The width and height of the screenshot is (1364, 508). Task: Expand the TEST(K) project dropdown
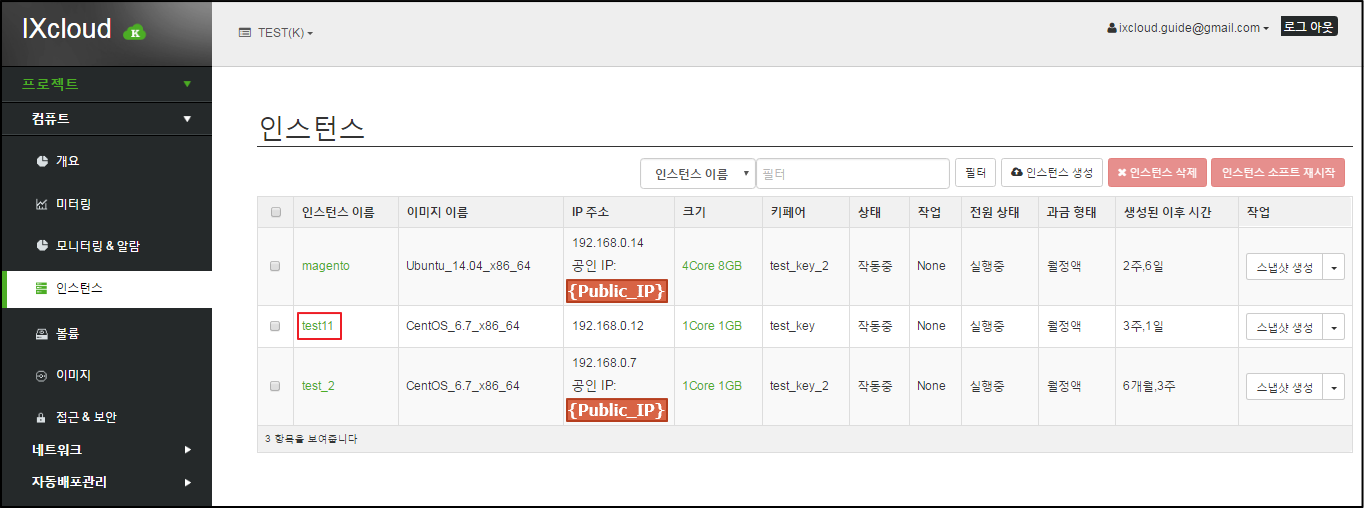(276, 33)
